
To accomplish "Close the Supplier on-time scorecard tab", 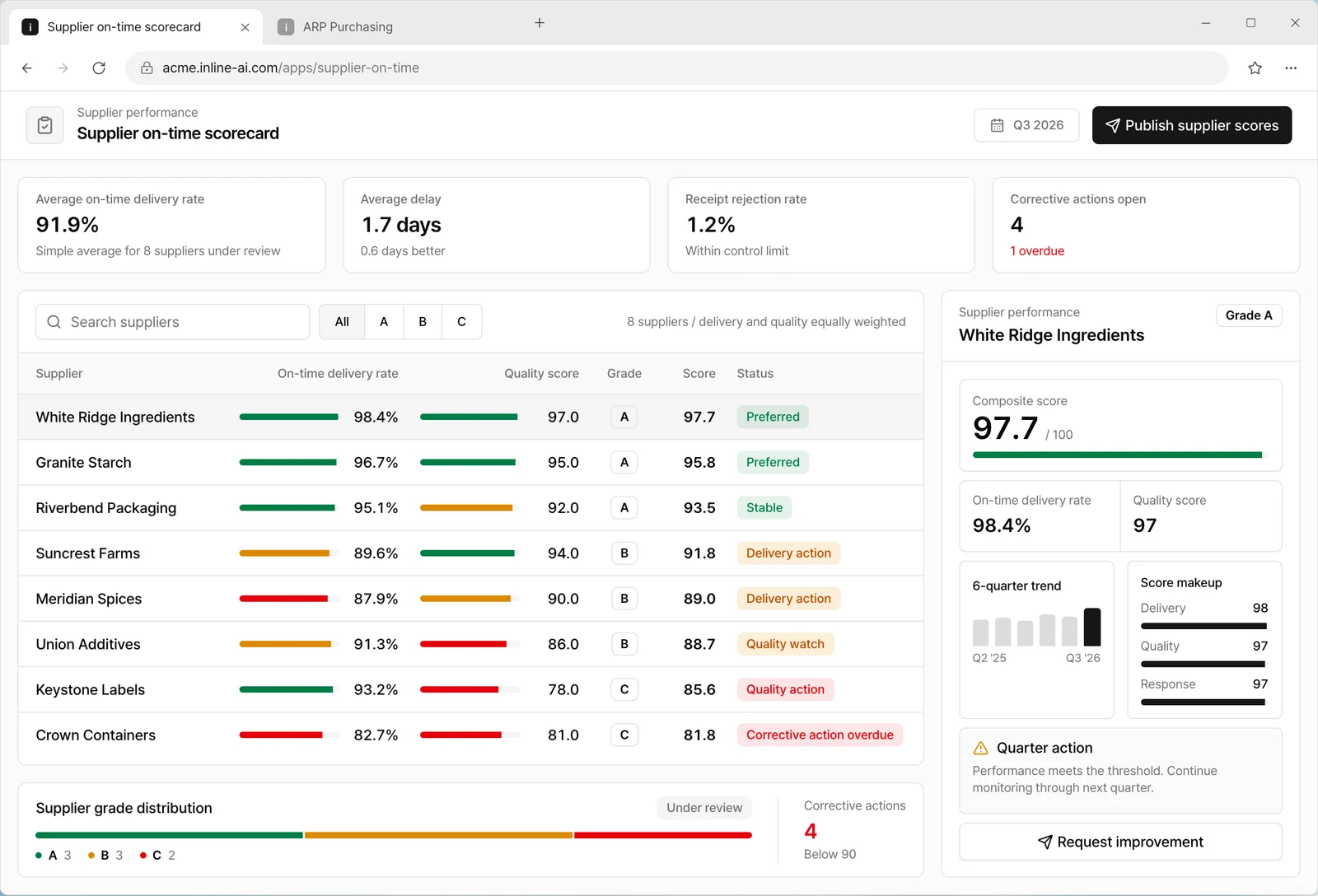I will point(245,27).
